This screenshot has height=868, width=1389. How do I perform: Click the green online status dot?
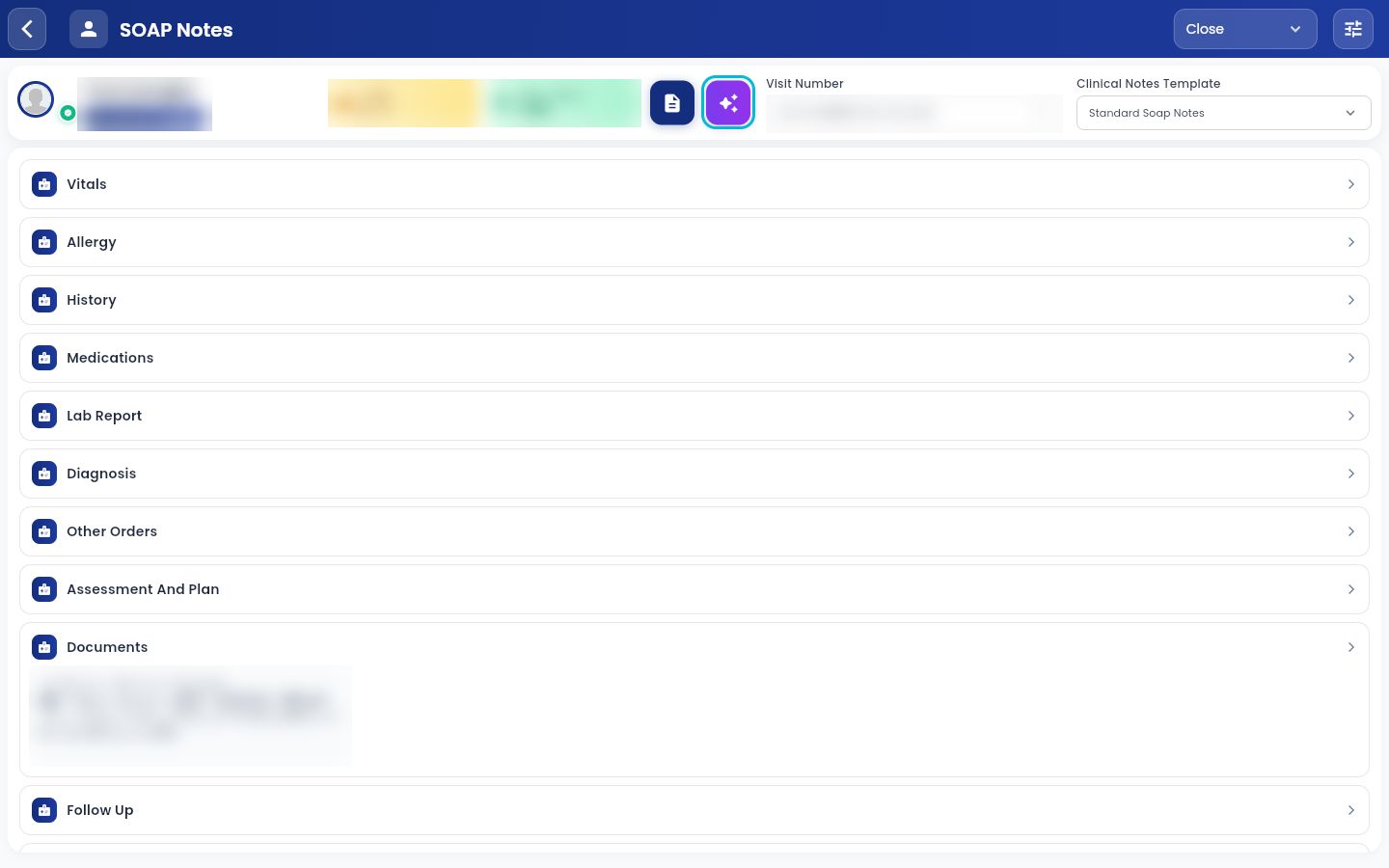coord(68,113)
